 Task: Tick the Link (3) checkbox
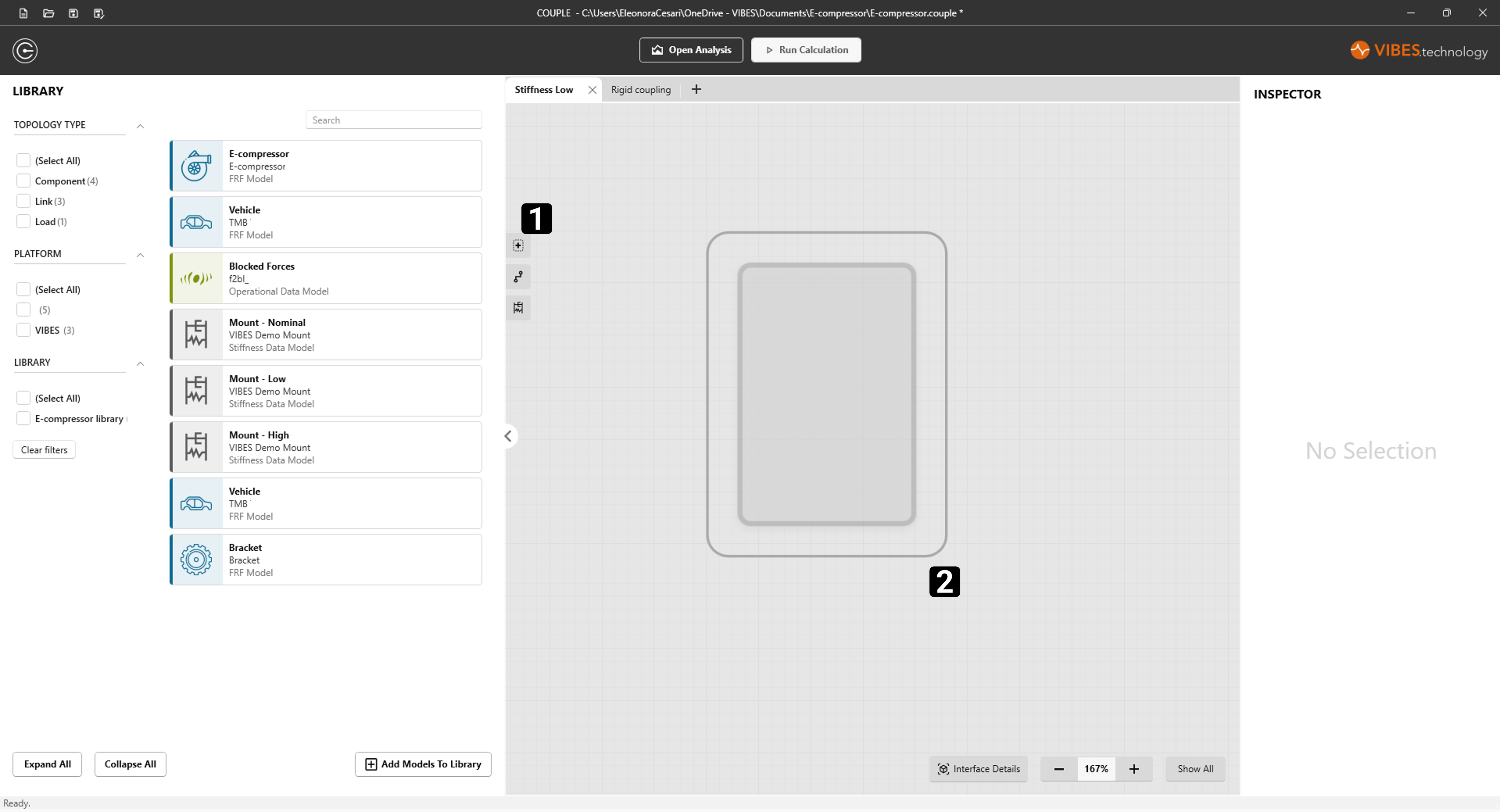(23, 201)
